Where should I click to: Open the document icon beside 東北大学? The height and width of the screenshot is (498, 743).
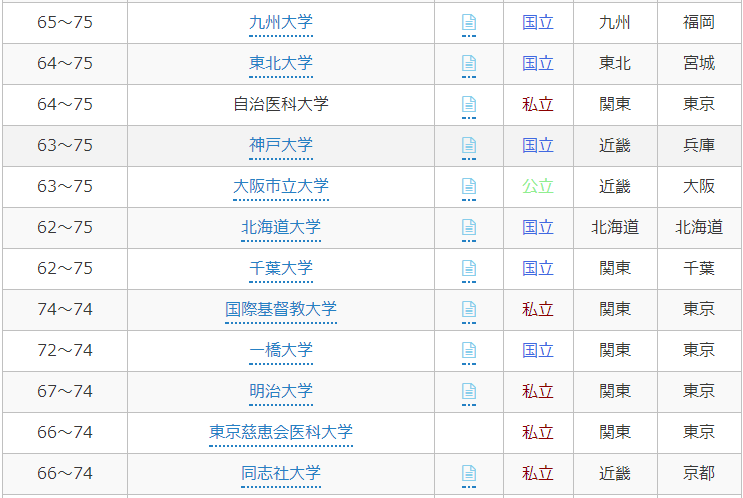click(468, 63)
